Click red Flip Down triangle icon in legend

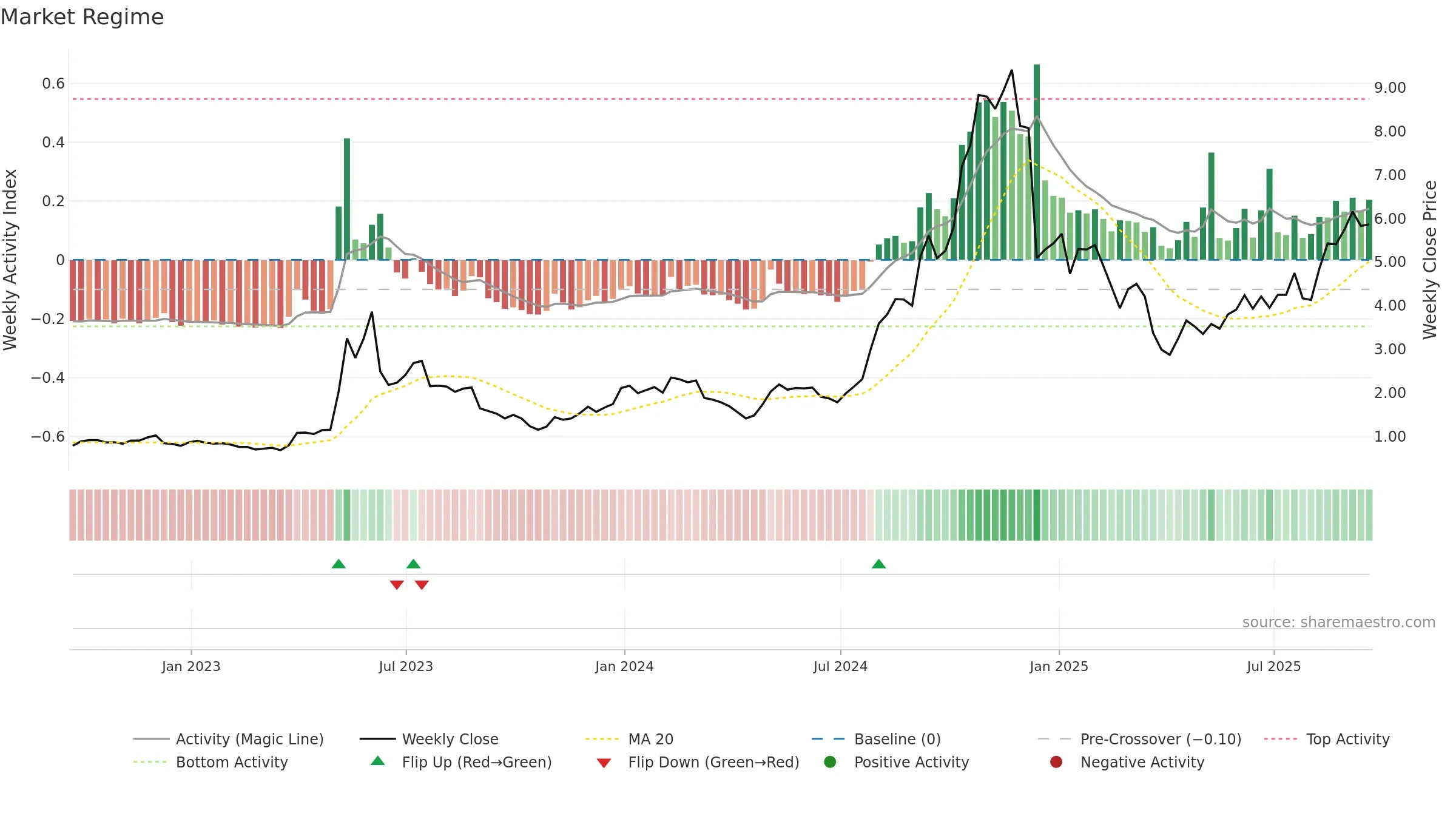(604, 763)
